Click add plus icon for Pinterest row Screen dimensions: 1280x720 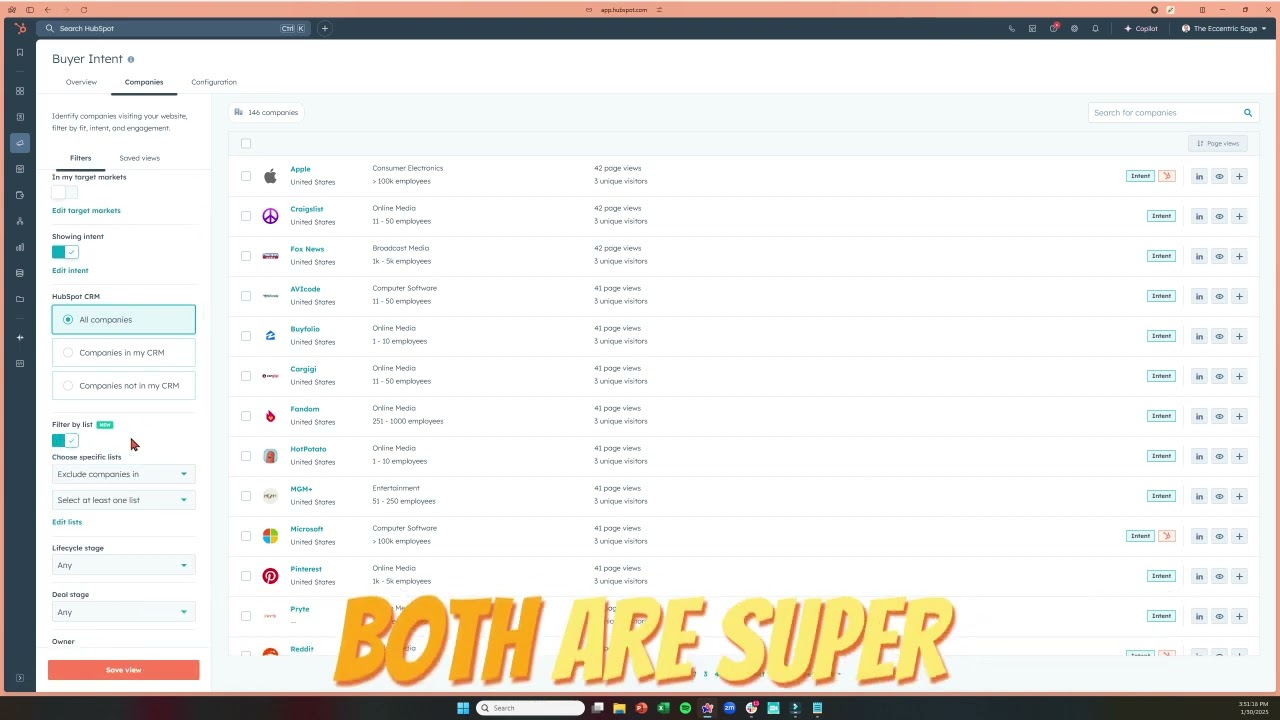(1239, 576)
